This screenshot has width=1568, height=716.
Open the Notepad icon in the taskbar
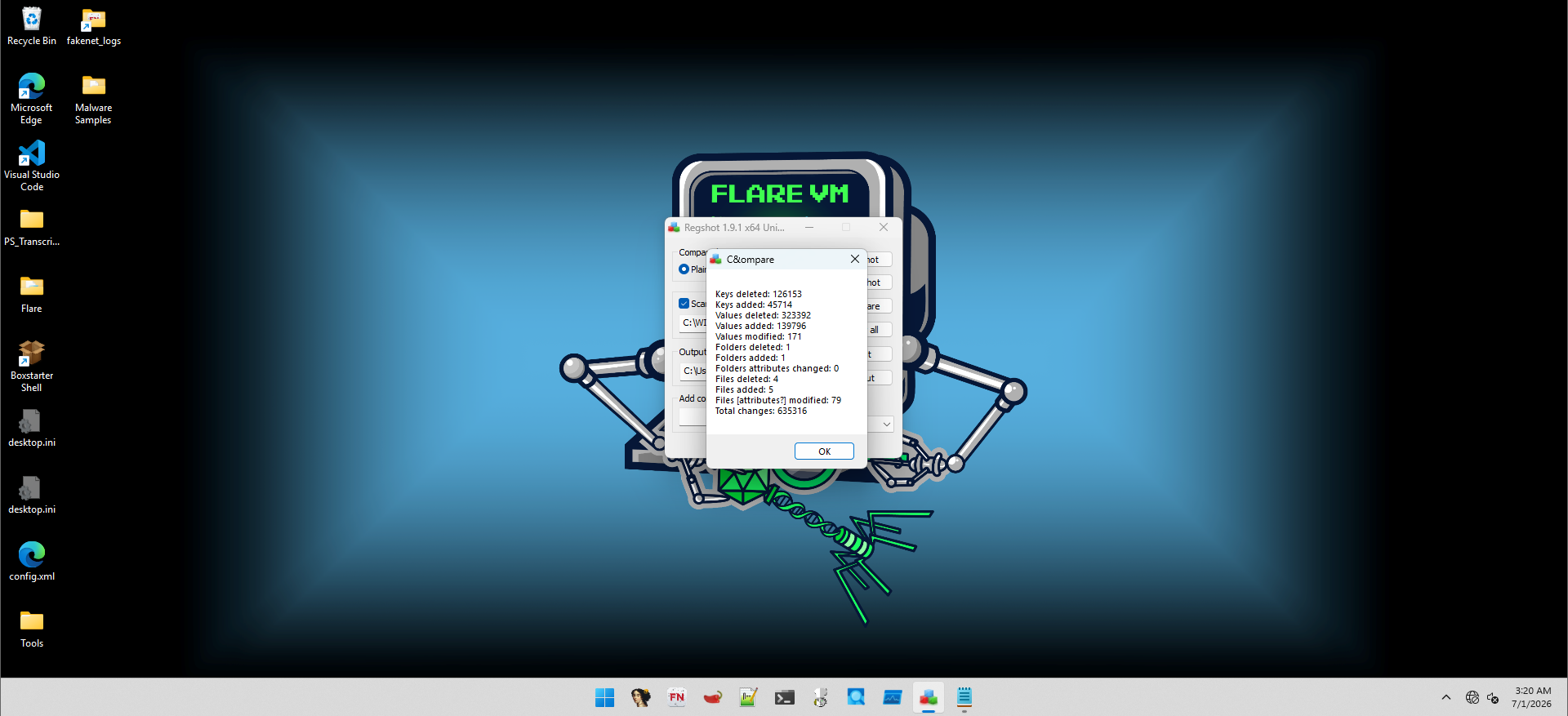[964, 697]
